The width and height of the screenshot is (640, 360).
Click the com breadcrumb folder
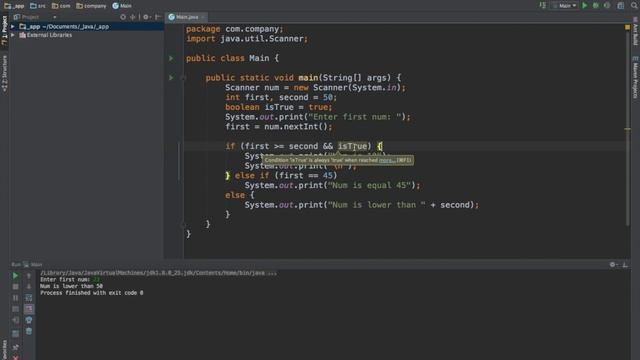[x=61, y=6]
